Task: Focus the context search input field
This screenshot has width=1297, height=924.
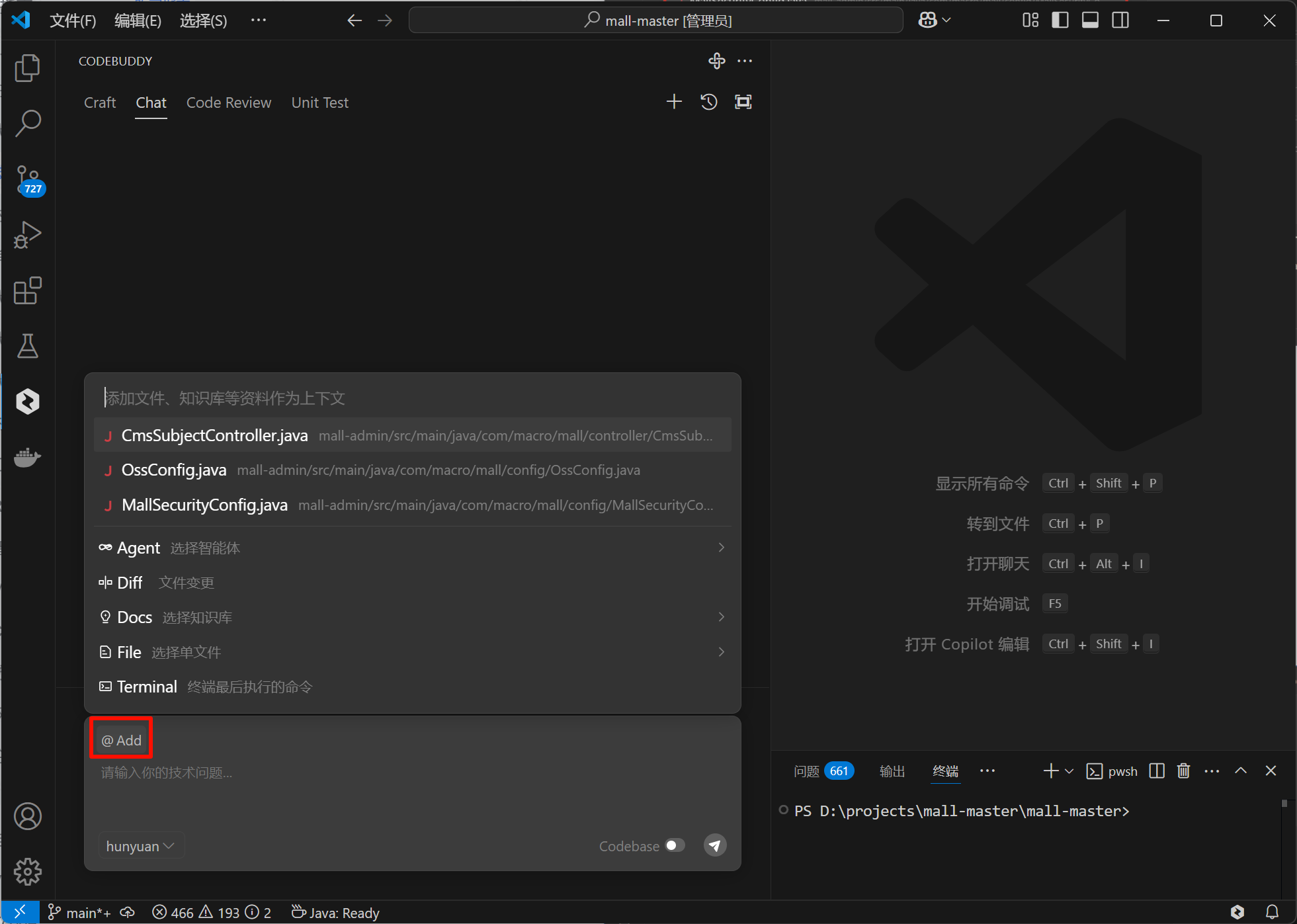Action: click(413, 398)
